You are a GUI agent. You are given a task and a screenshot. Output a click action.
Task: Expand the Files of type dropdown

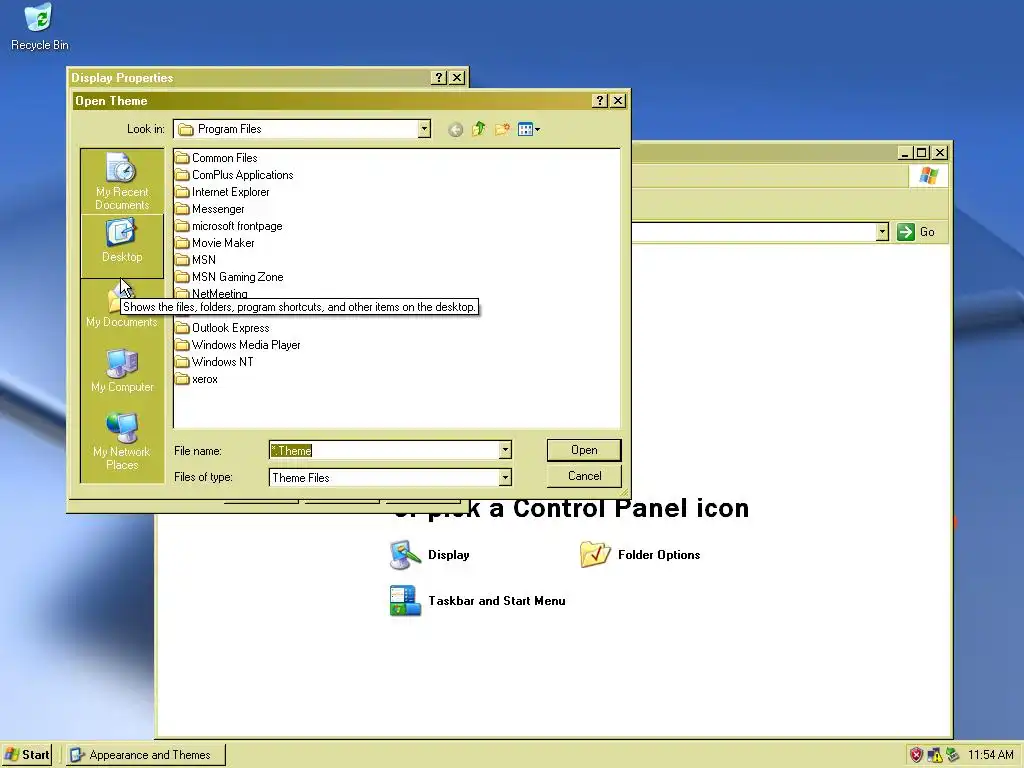click(x=505, y=477)
